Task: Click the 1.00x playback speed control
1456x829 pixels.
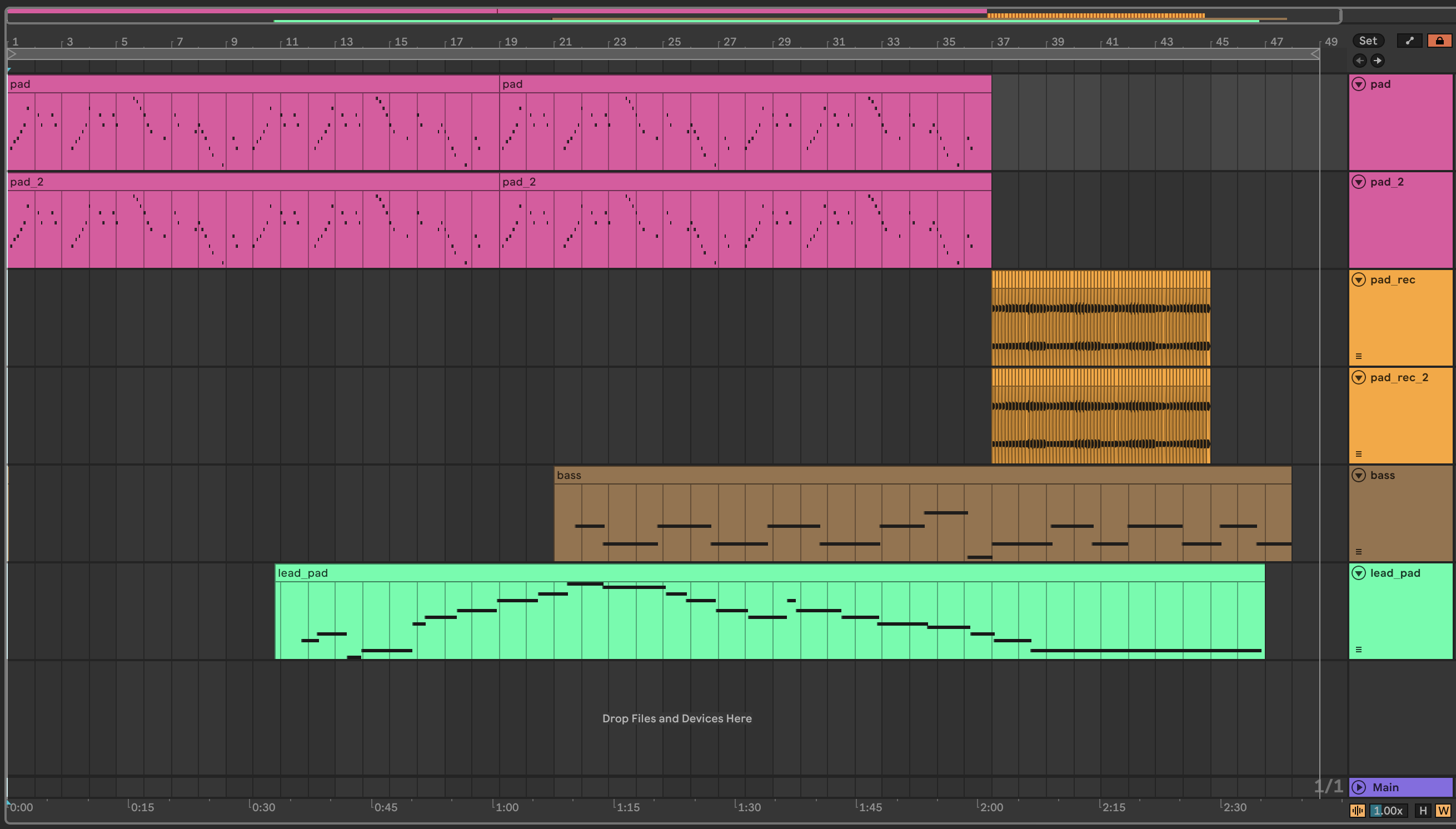Action: click(1388, 810)
